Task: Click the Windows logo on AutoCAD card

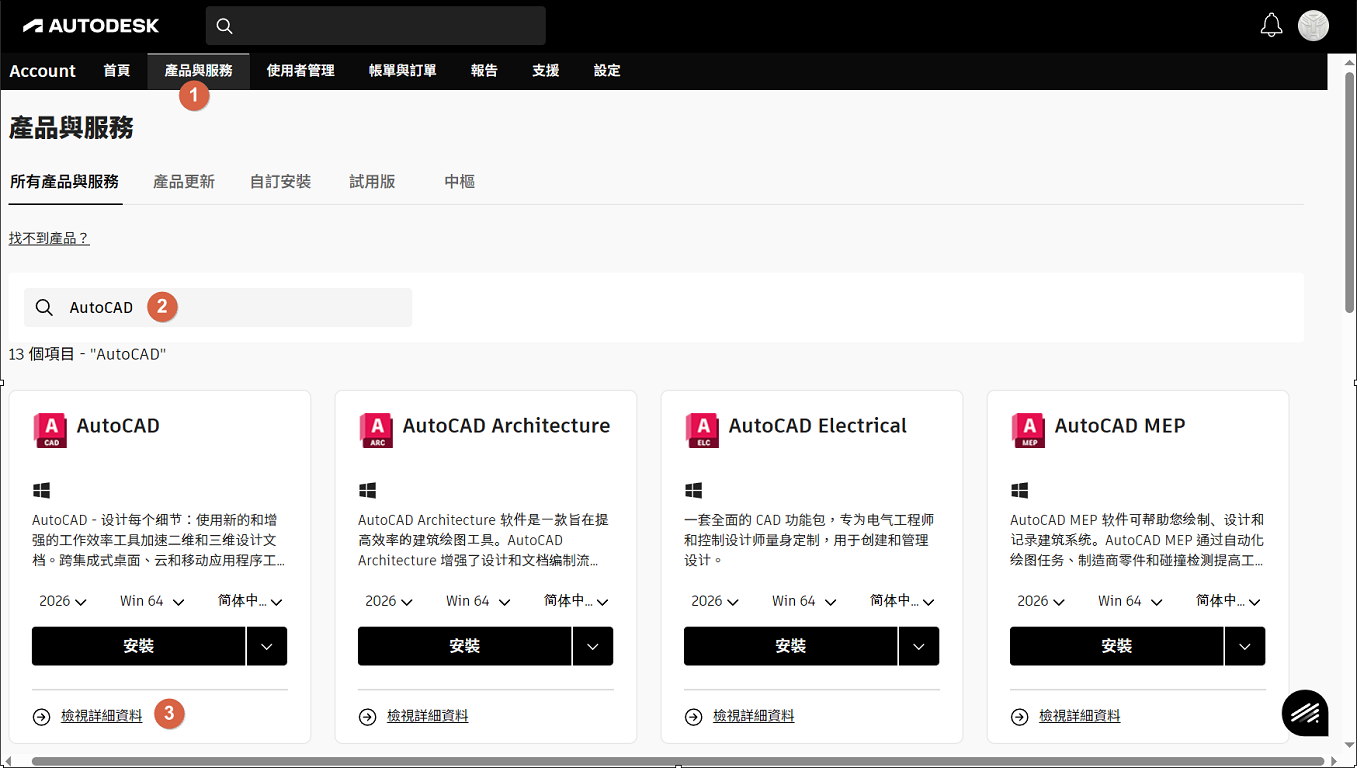Action: click(x=41, y=491)
